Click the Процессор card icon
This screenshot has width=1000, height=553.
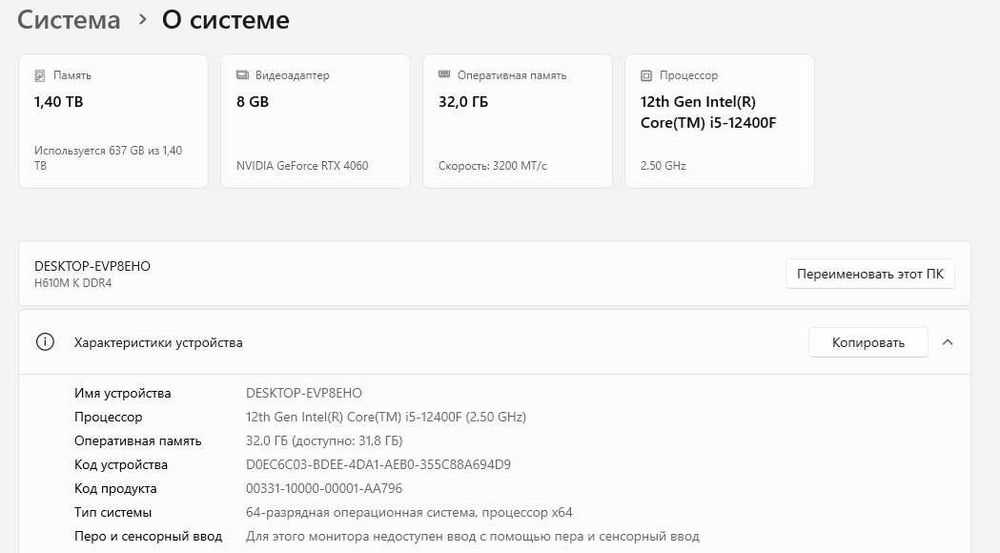pyautogui.click(x=646, y=75)
